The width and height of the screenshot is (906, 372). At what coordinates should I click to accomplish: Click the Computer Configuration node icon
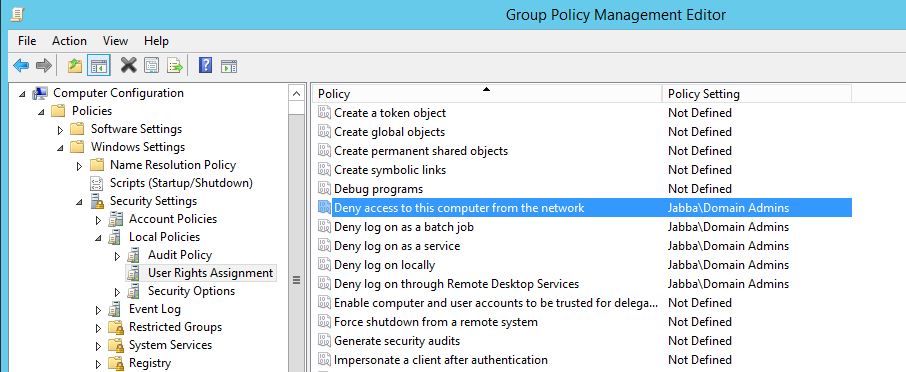pyautogui.click(x=40, y=93)
